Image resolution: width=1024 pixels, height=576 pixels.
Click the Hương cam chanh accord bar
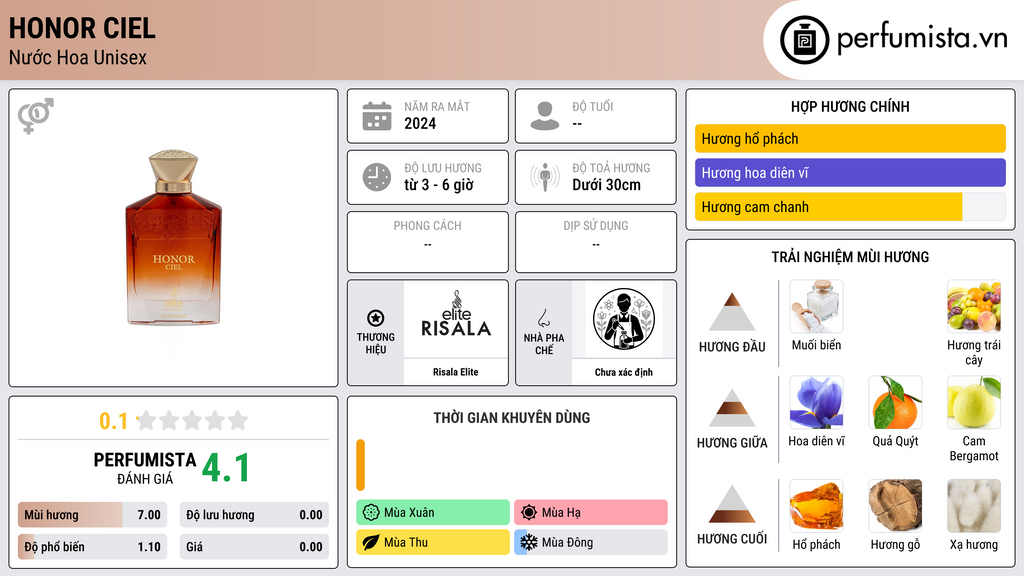(x=850, y=207)
